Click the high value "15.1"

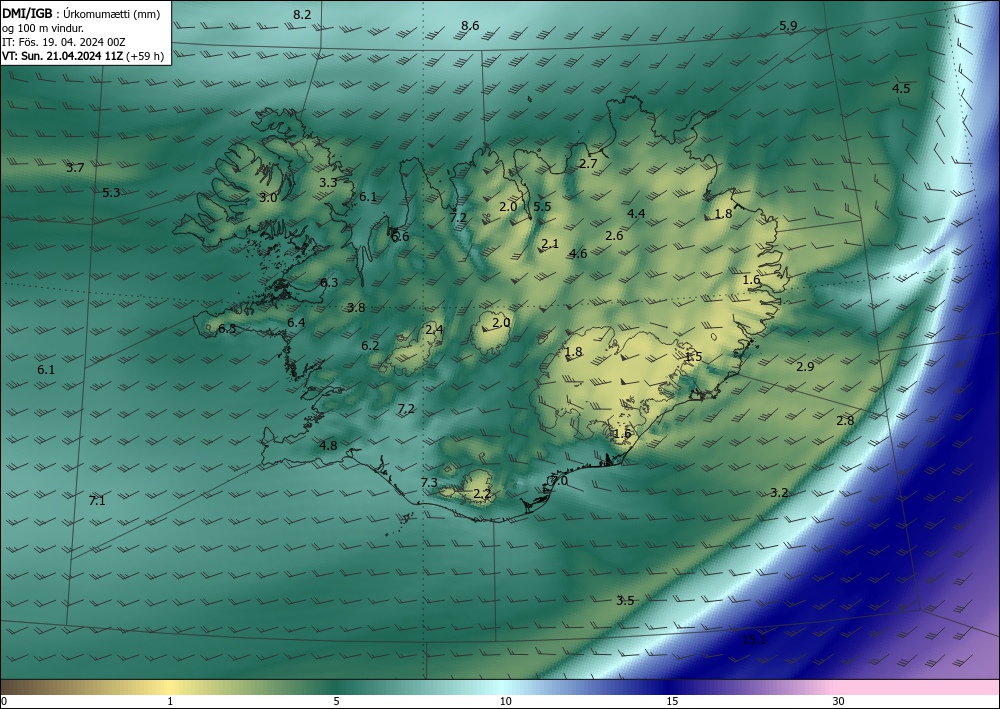coord(754,640)
